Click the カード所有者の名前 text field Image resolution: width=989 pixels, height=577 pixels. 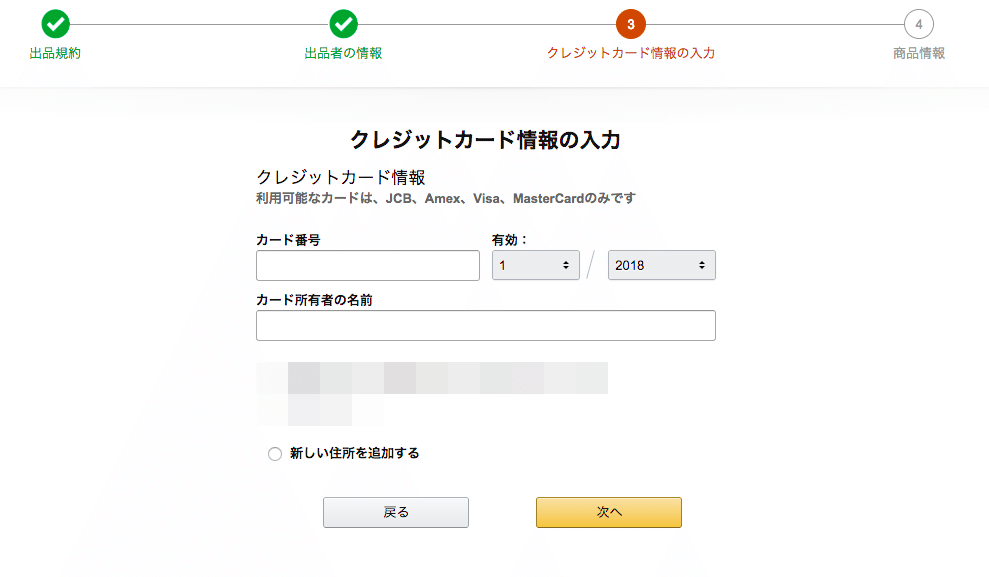coord(486,326)
